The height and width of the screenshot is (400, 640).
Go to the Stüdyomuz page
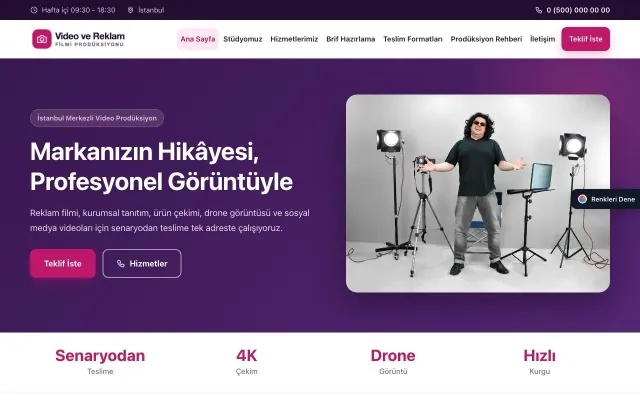[242, 39]
